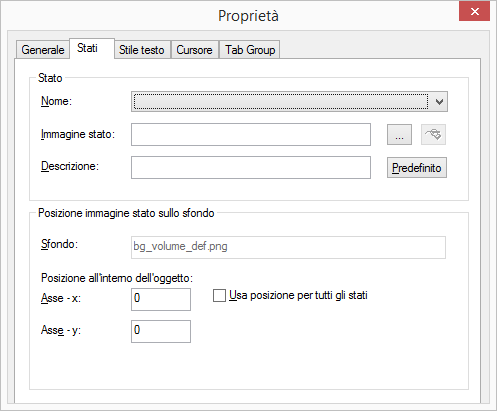Click the Descrizione label
The width and height of the screenshot is (497, 411).
click(x=70, y=166)
